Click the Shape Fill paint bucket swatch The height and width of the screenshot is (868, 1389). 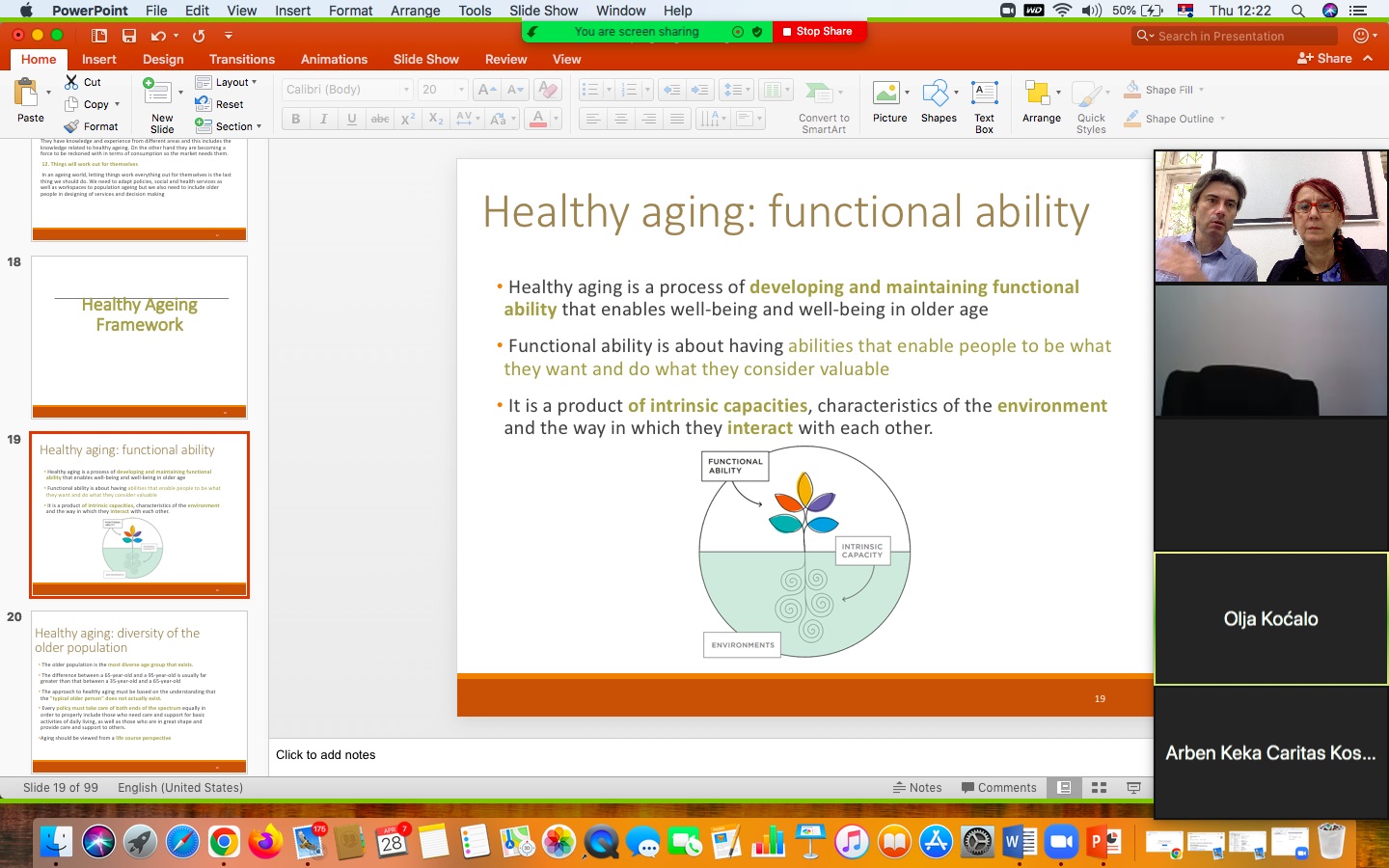point(1132,90)
